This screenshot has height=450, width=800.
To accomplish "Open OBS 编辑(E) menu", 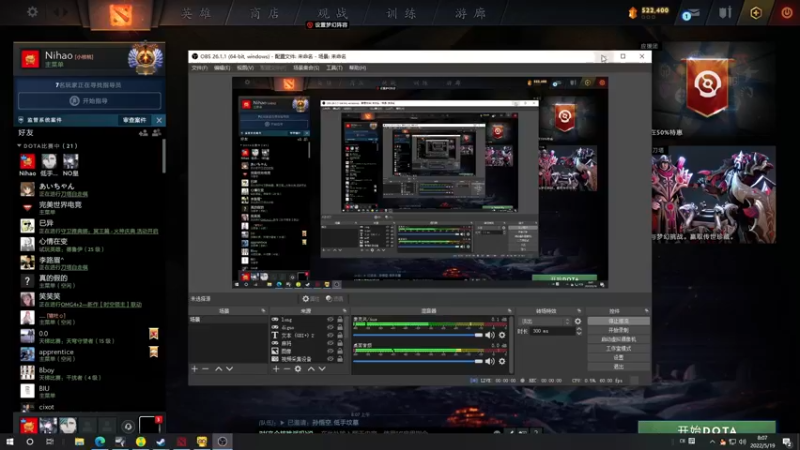I will (x=222, y=68).
